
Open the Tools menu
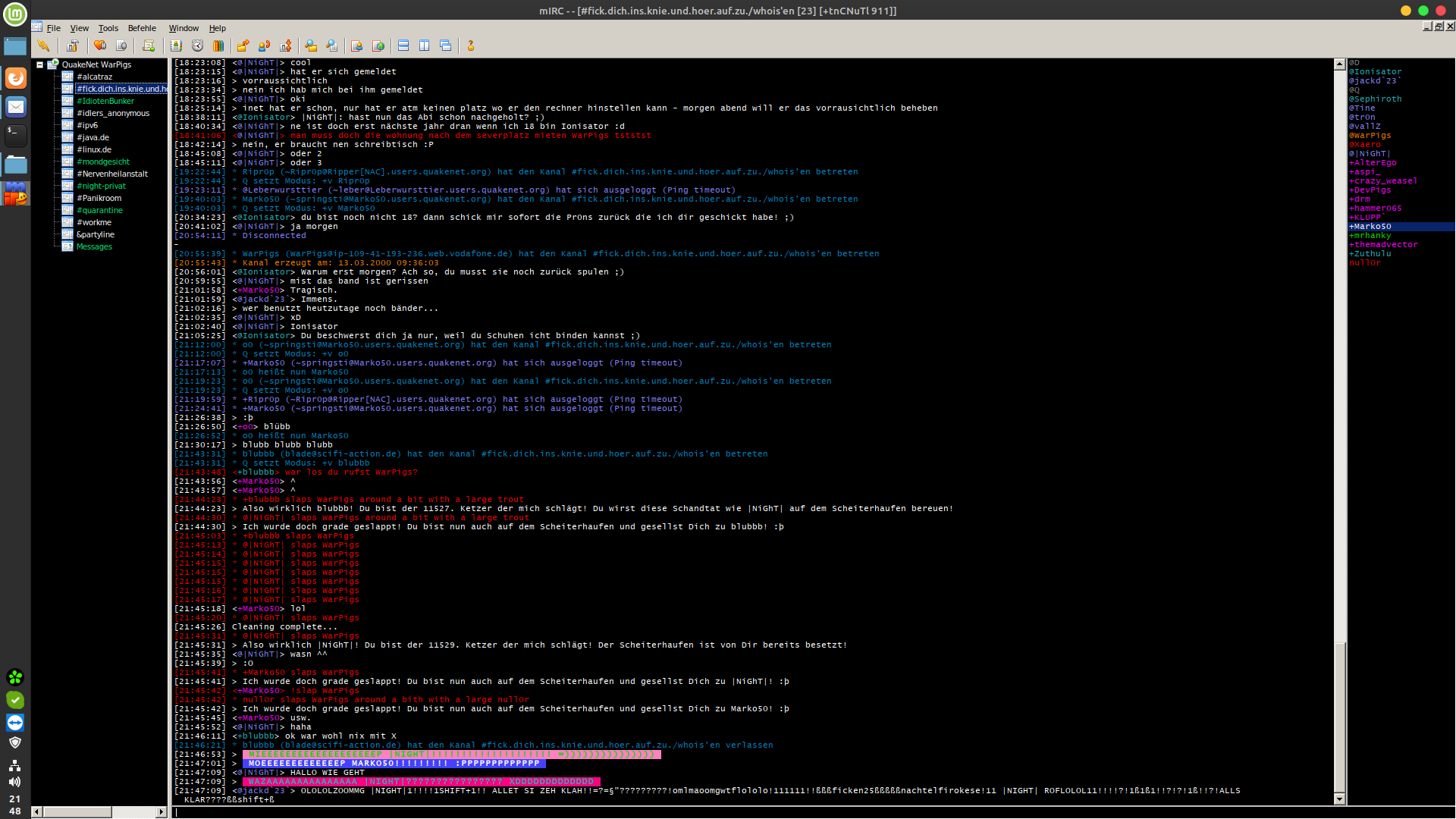click(x=108, y=28)
